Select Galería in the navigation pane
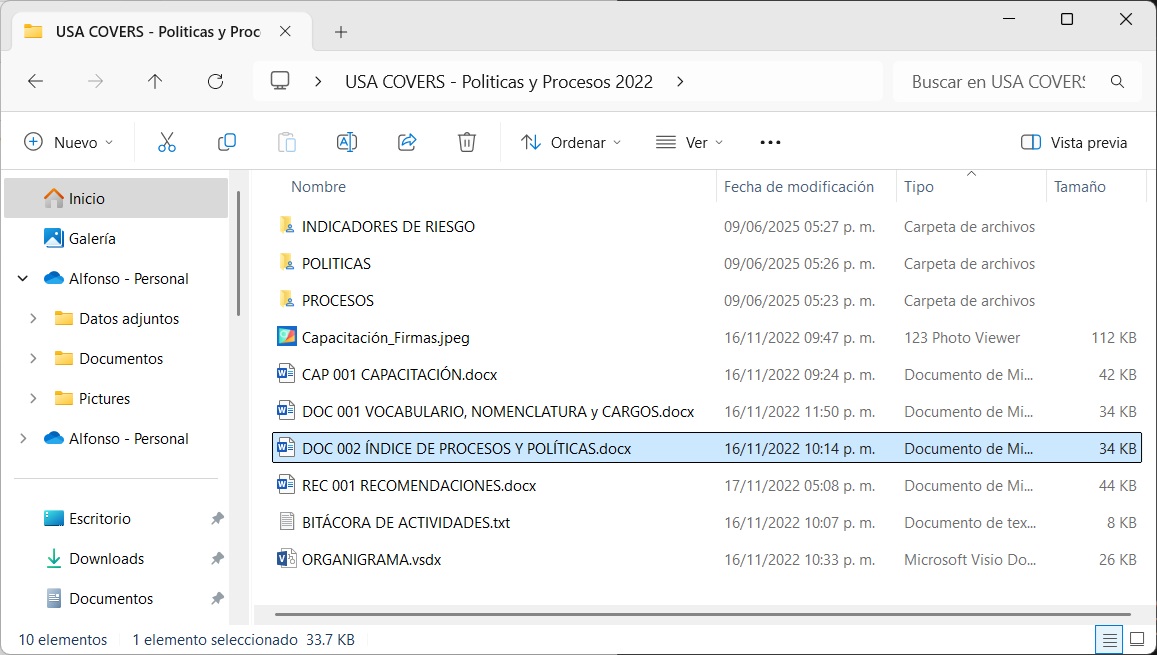This screenshot has height=655, width=1157. click(92, 239)
